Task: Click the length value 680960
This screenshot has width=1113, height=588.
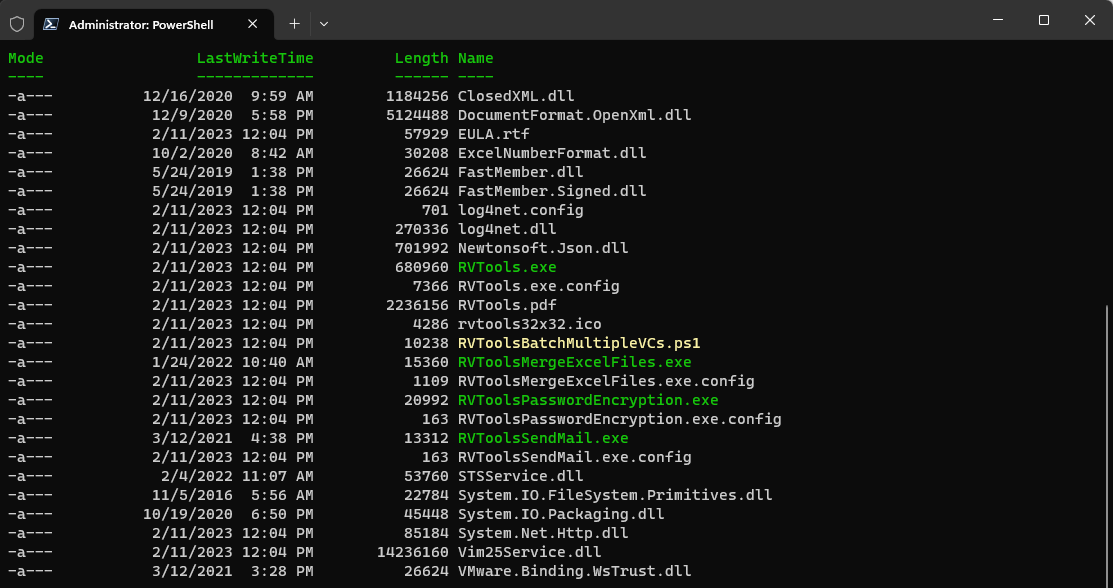Action: (422, 268)
